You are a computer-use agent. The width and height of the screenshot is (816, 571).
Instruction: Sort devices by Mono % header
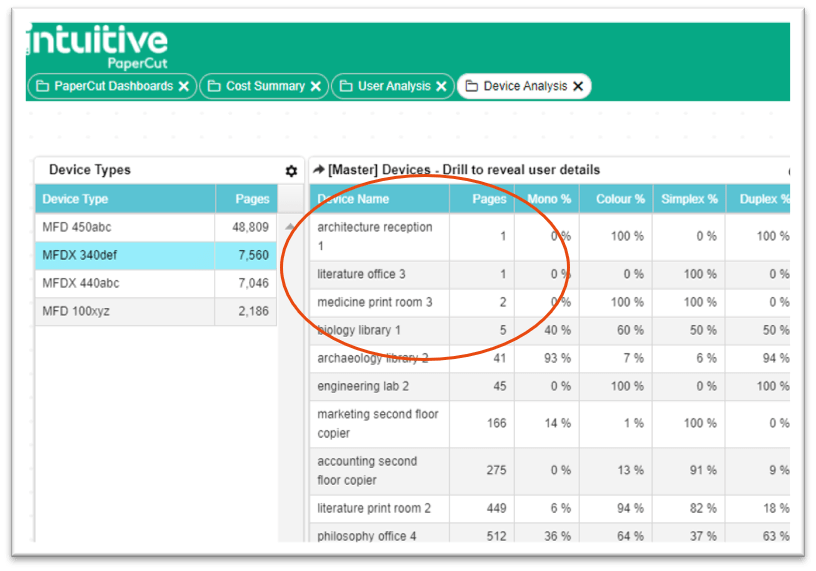coord(547,199)
